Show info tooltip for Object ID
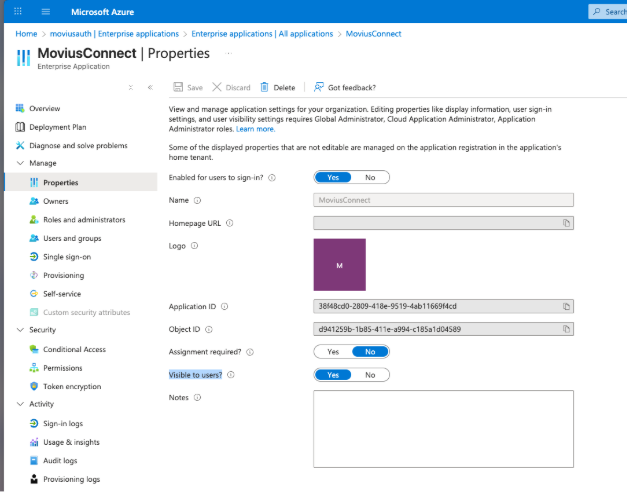Image resolution: width=627 pixels, height=492 pixels. tap(209, 330)
